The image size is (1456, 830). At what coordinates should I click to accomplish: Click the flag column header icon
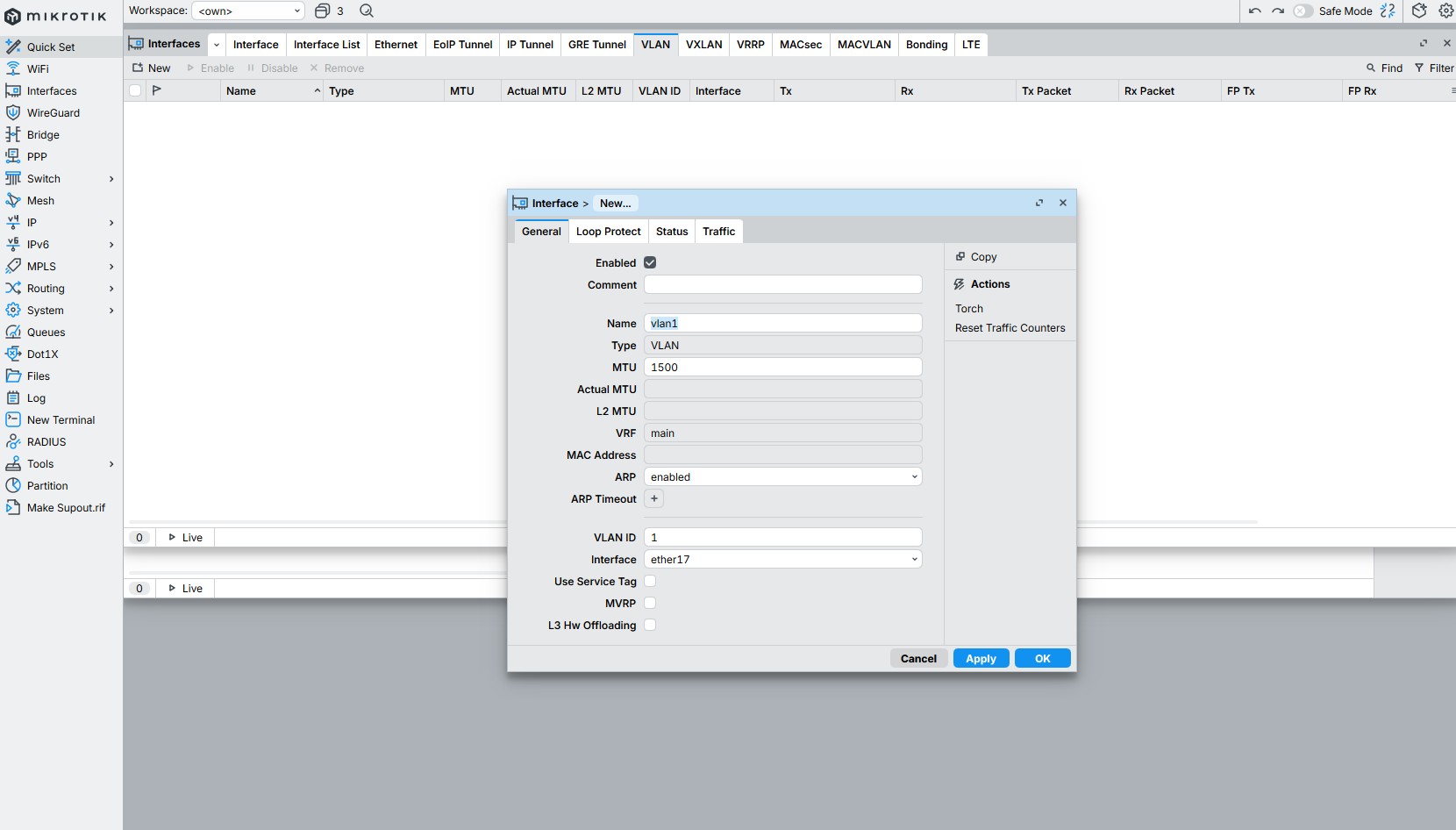(x=157, y=90)
